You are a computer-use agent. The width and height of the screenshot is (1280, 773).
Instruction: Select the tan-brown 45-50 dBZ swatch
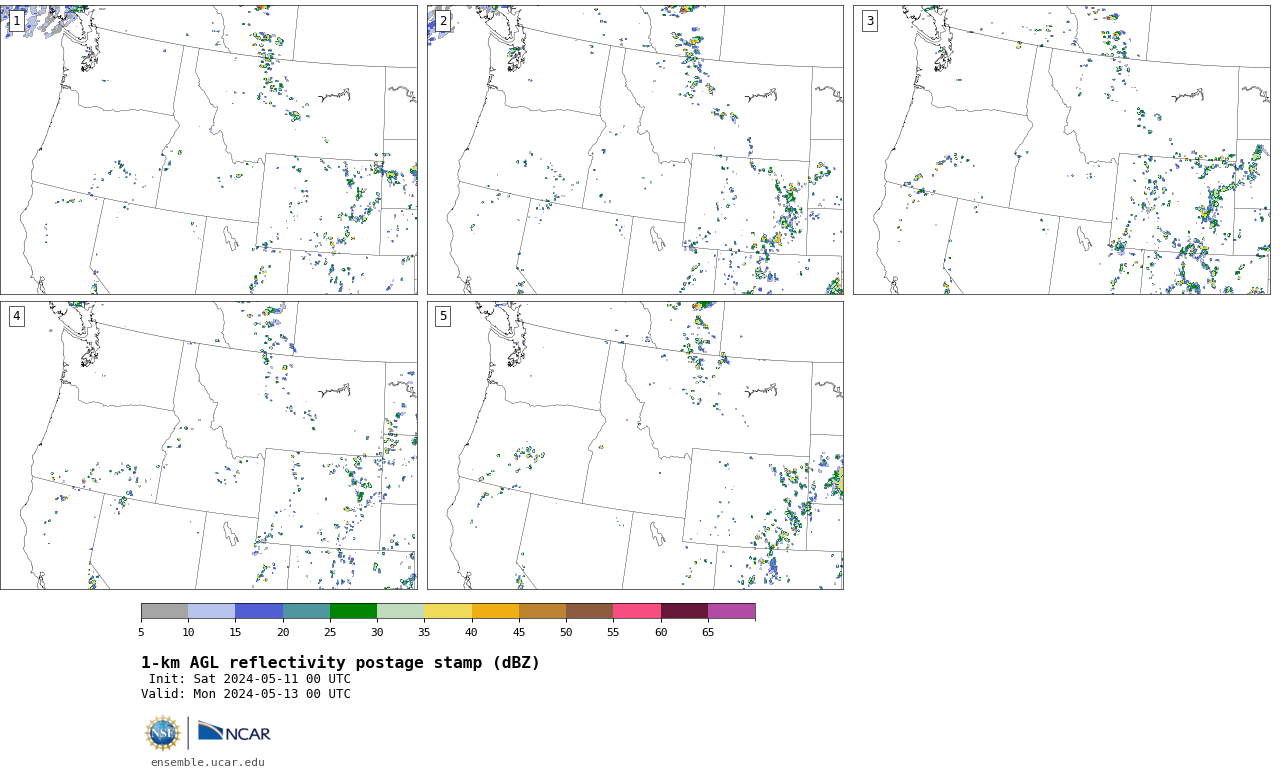pos(542,611)
